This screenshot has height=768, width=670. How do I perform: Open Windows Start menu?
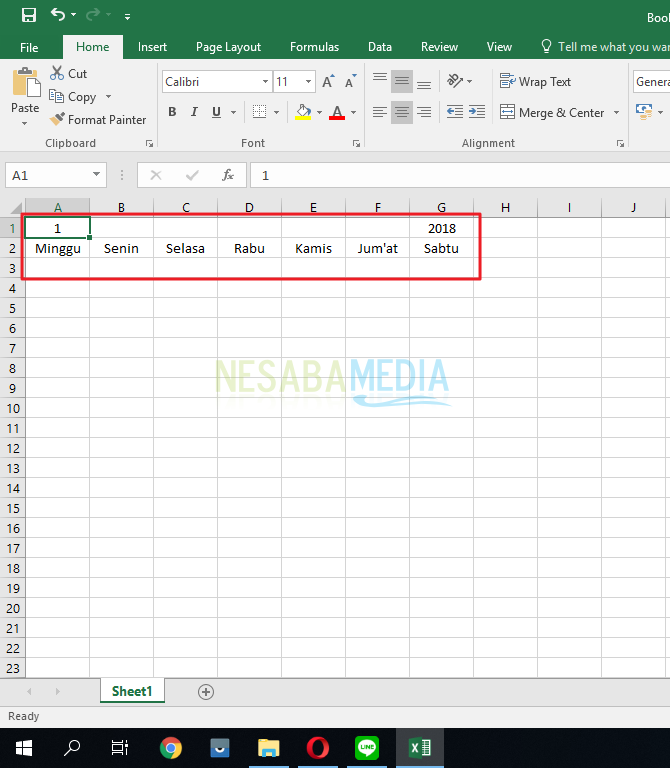[24, 748]
